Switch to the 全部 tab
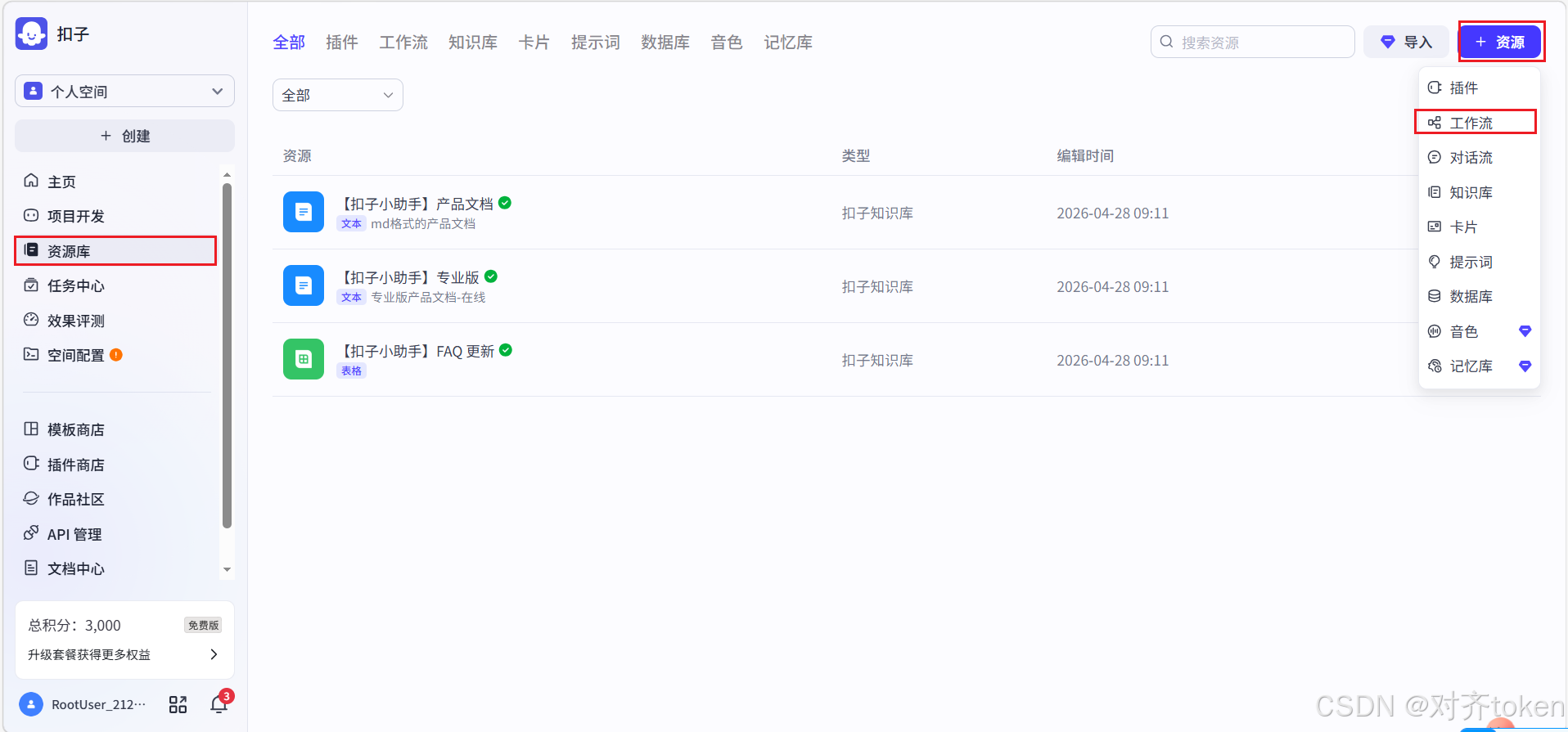Screen dimensions: 1568x732 tap(289, 42)
